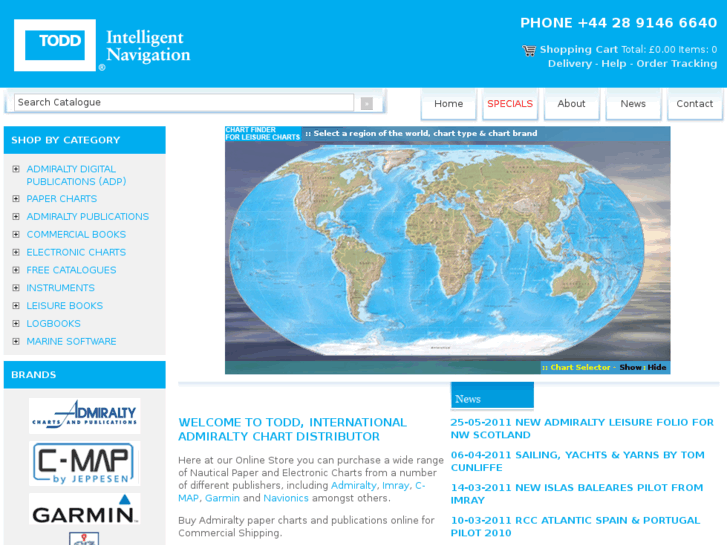Open the Delivery link
727x545 pixels.
pyautogui.click(x=570, y=64)
